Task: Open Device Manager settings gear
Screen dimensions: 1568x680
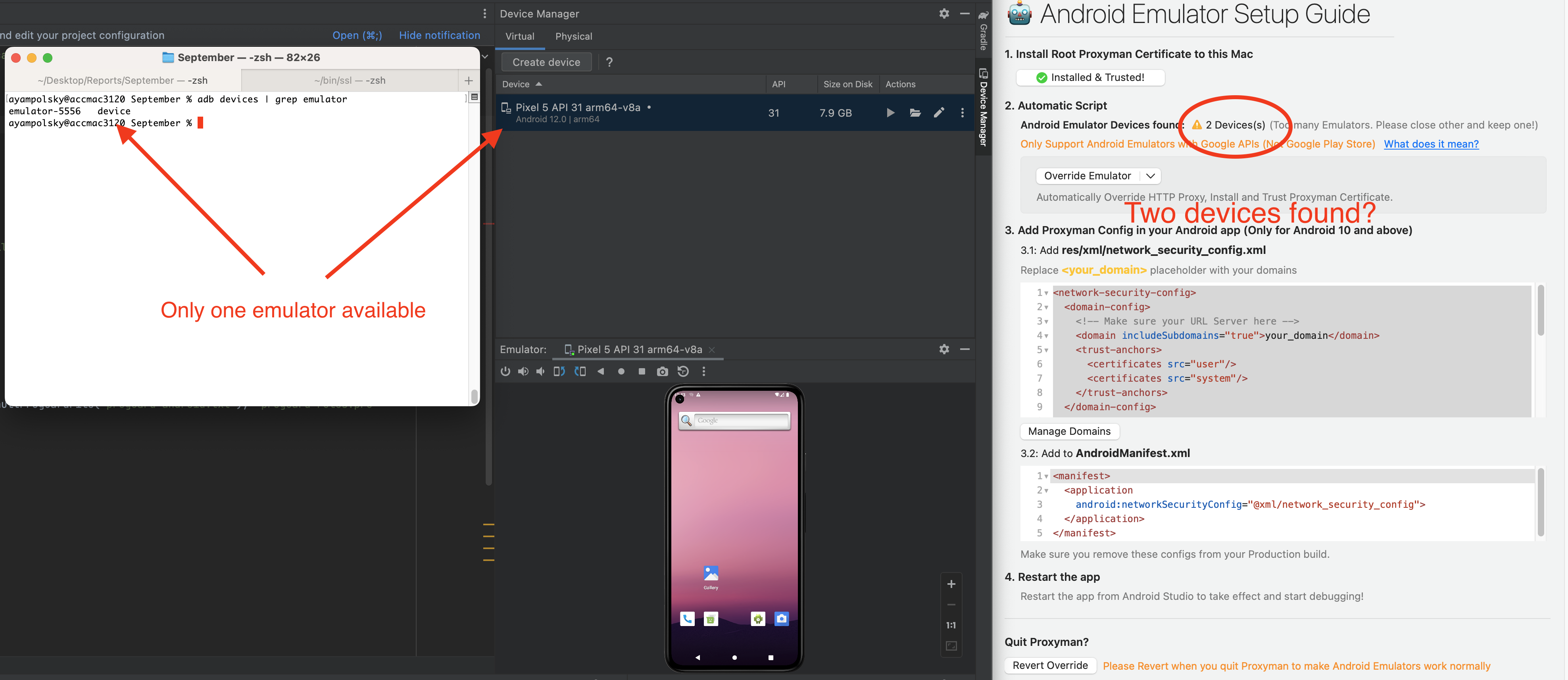Action: [943, 13]
